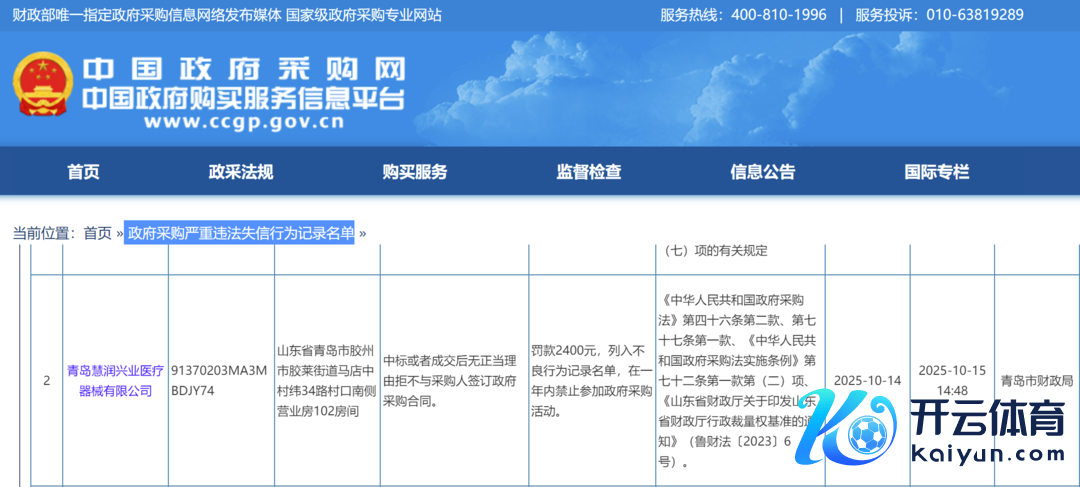Click the service hotline number 400-810-1996
This screenshot has width=1080, height=487.
tap(779, 15)
